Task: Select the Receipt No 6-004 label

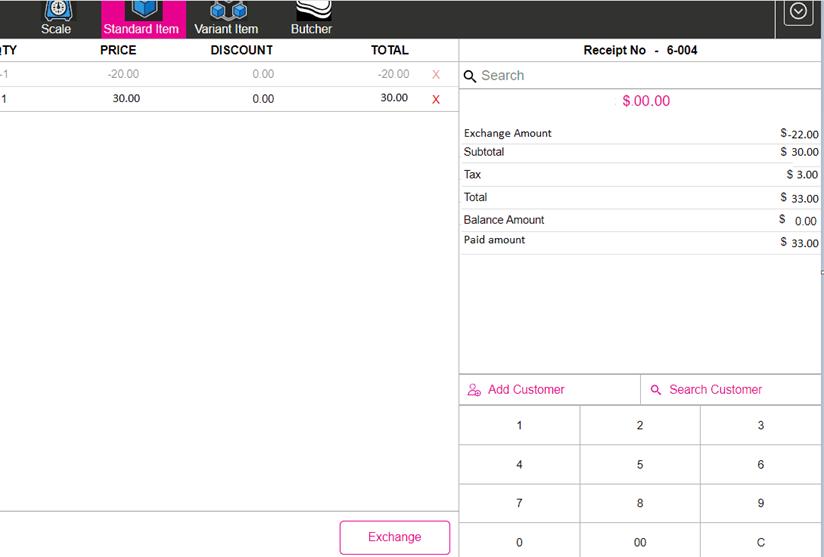Action: point(640,50)
